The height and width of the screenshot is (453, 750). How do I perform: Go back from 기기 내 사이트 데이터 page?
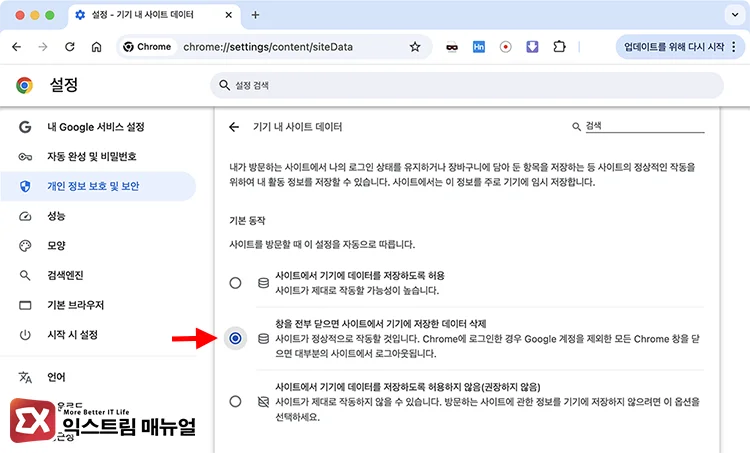click(x=234, y=127)
